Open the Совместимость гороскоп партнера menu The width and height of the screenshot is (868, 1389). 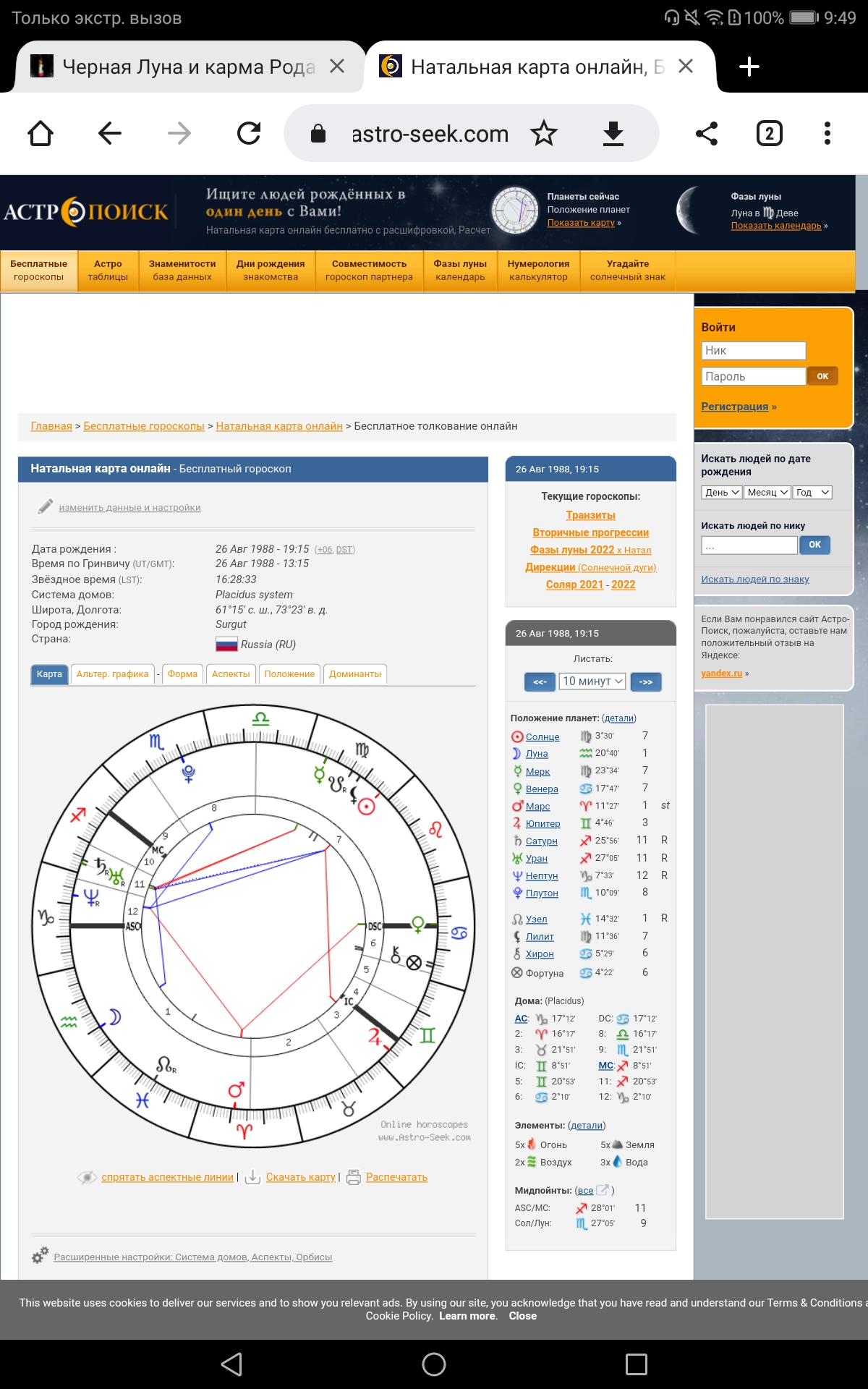[369, 271]
